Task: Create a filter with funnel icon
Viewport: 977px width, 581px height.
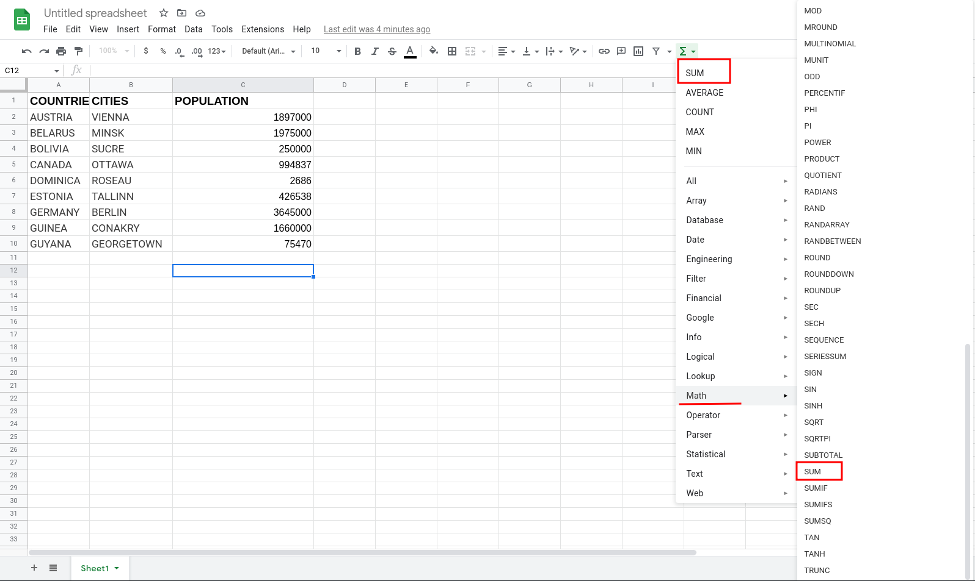Action: click(x=656, y=51)
